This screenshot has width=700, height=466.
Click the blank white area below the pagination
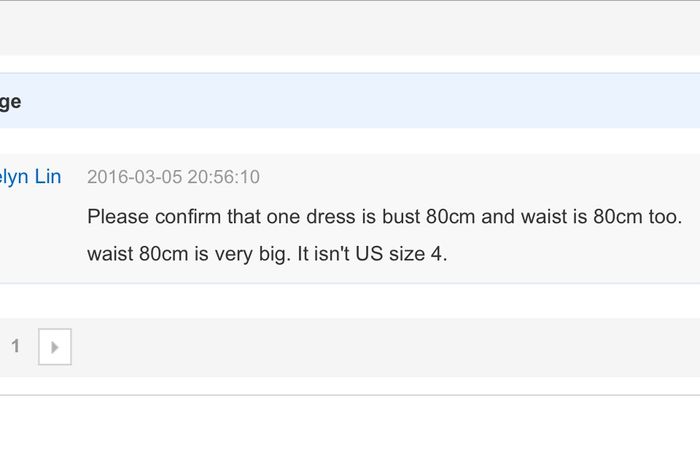[x=350, y=430]
